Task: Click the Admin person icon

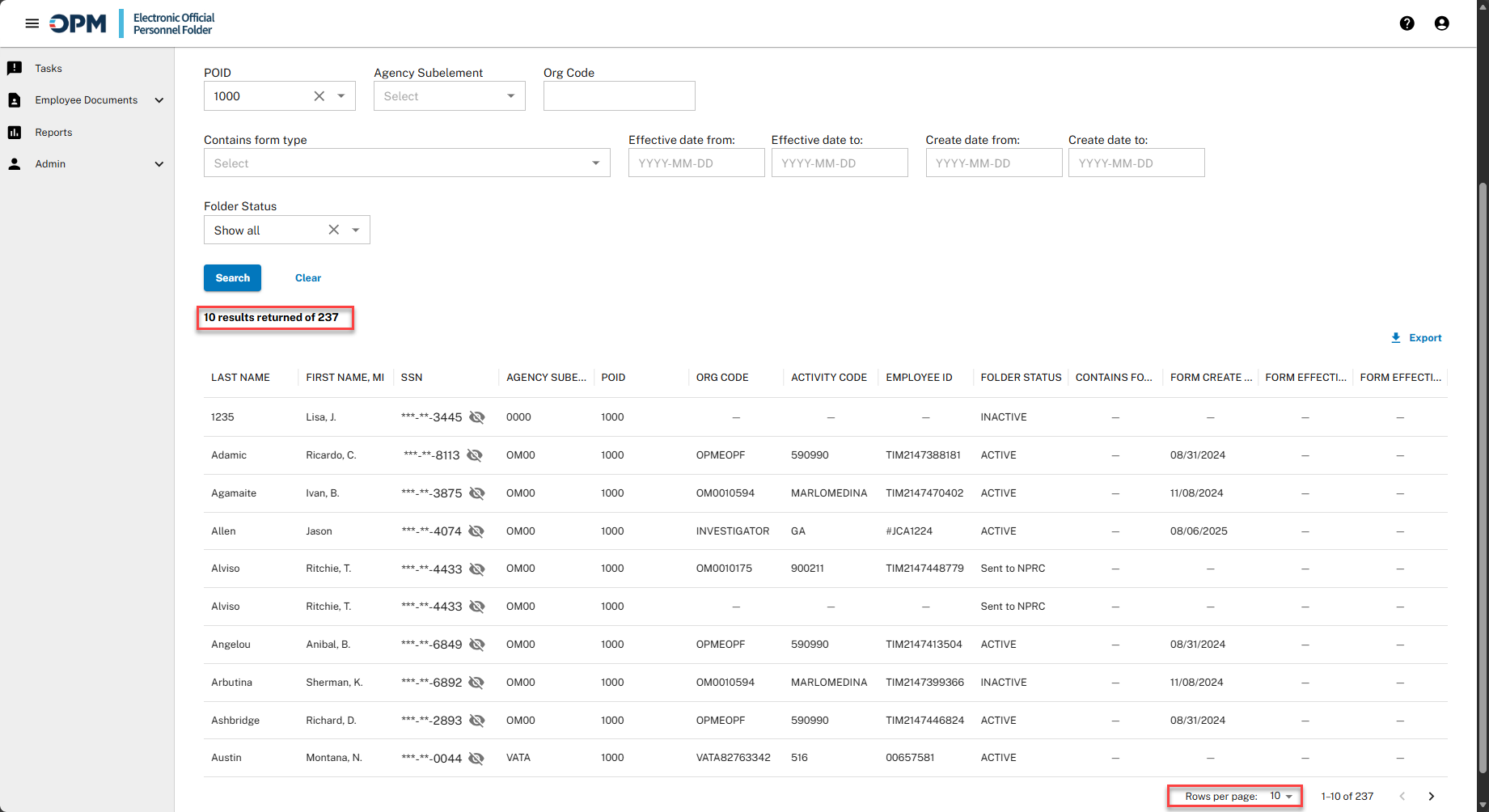Action: tap(15, 164)
